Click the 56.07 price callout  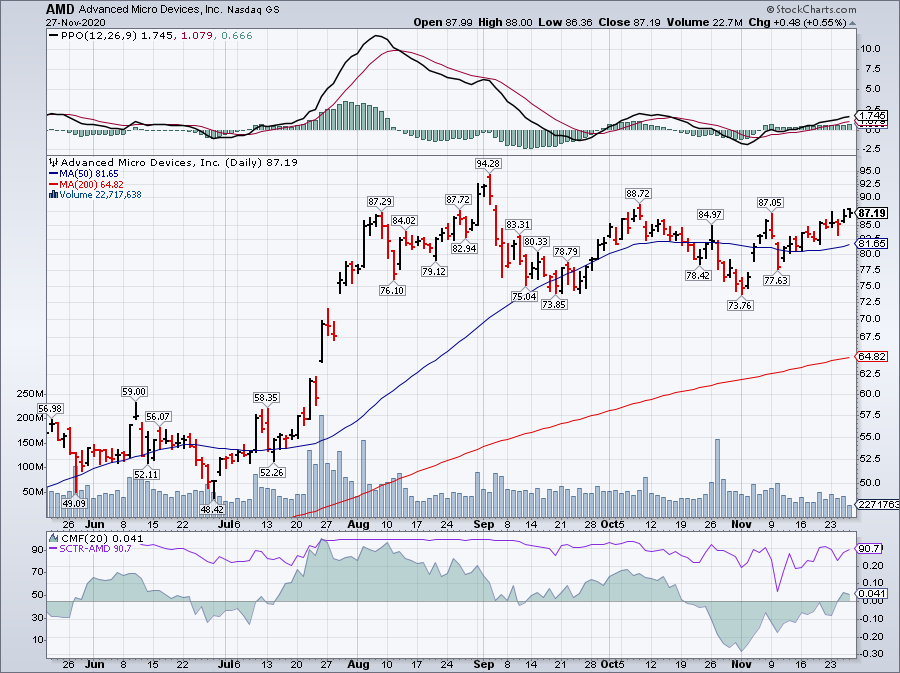point(158,417)
